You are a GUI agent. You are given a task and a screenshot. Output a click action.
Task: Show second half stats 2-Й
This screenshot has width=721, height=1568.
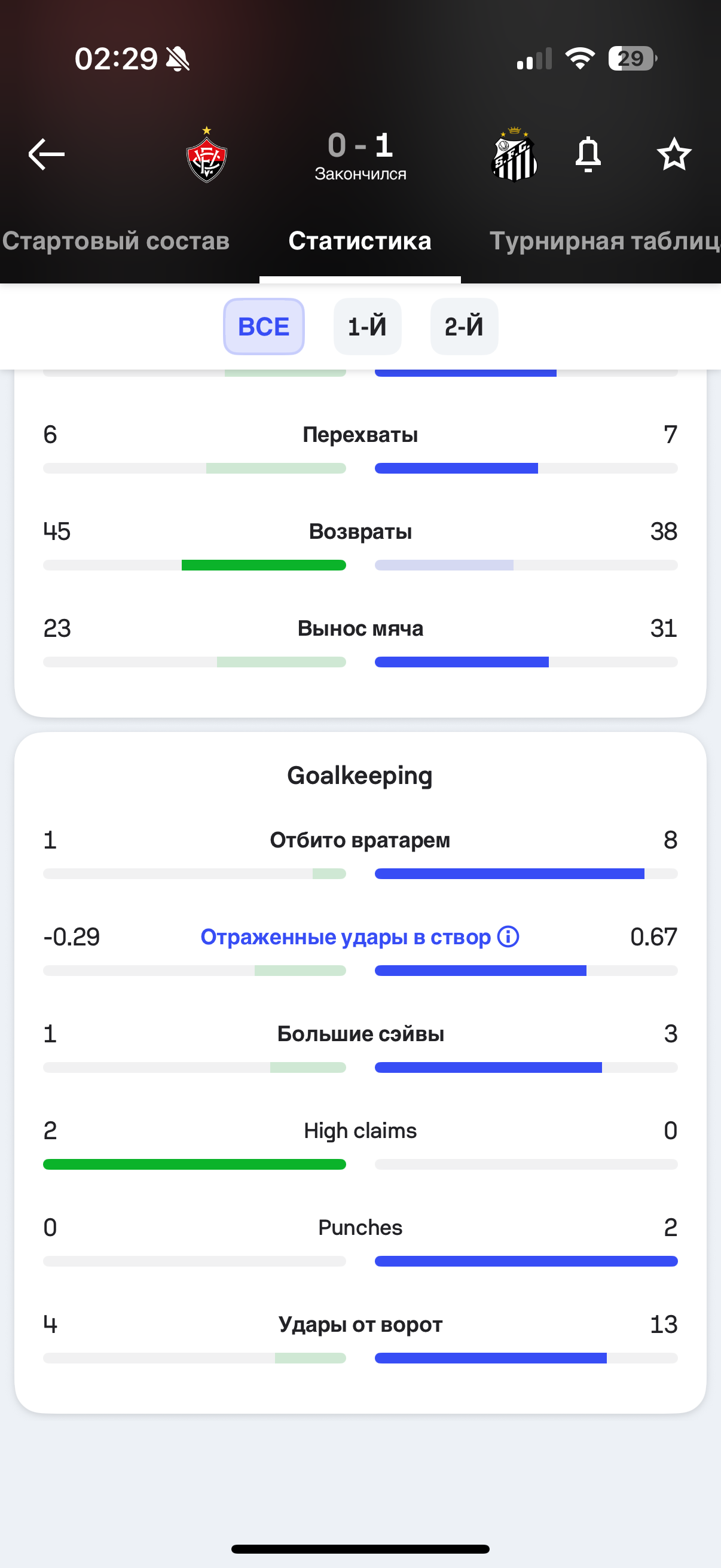point(464,327)
